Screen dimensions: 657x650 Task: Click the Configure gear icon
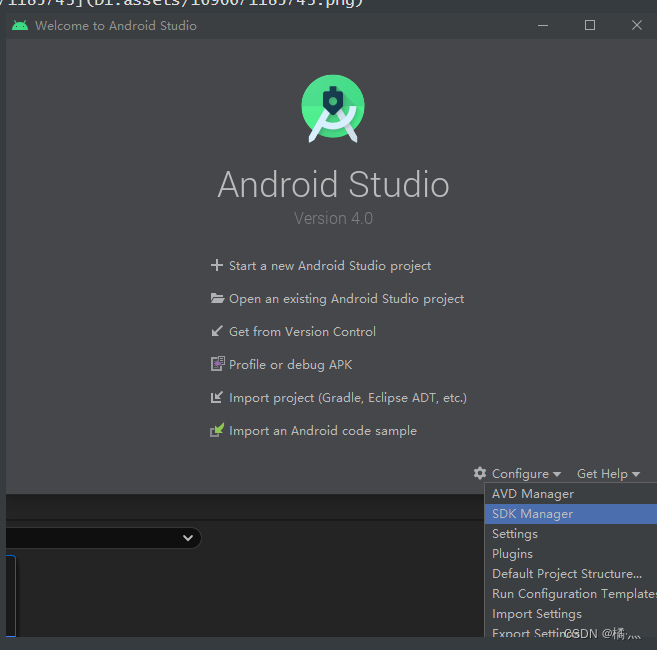click(480, 473)
